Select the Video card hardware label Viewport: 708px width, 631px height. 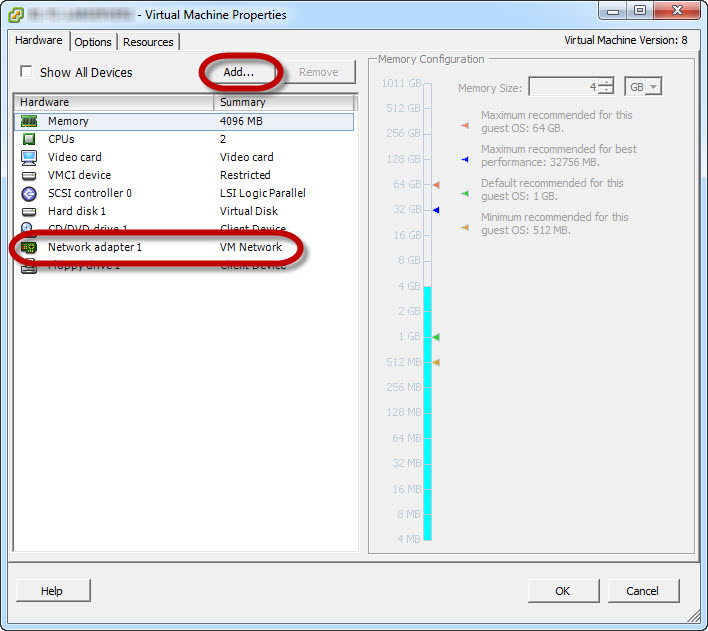point(75,157)
